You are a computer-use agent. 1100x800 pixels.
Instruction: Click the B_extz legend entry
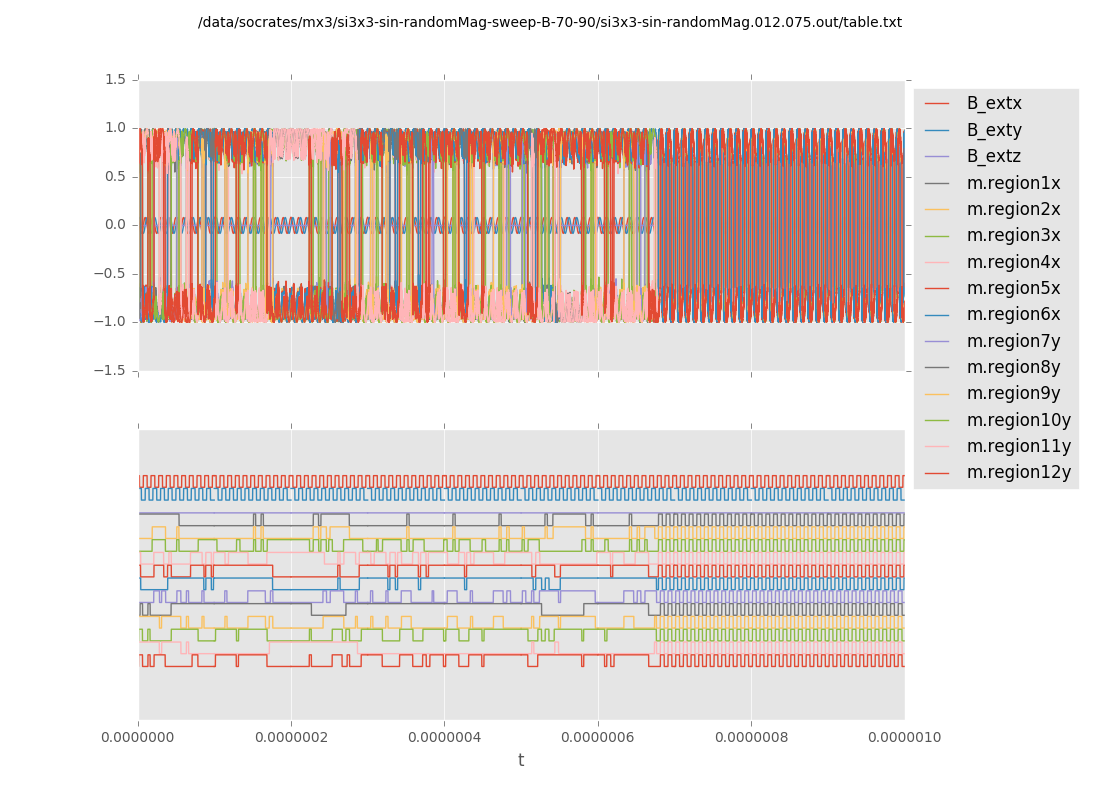coord(993,156)
